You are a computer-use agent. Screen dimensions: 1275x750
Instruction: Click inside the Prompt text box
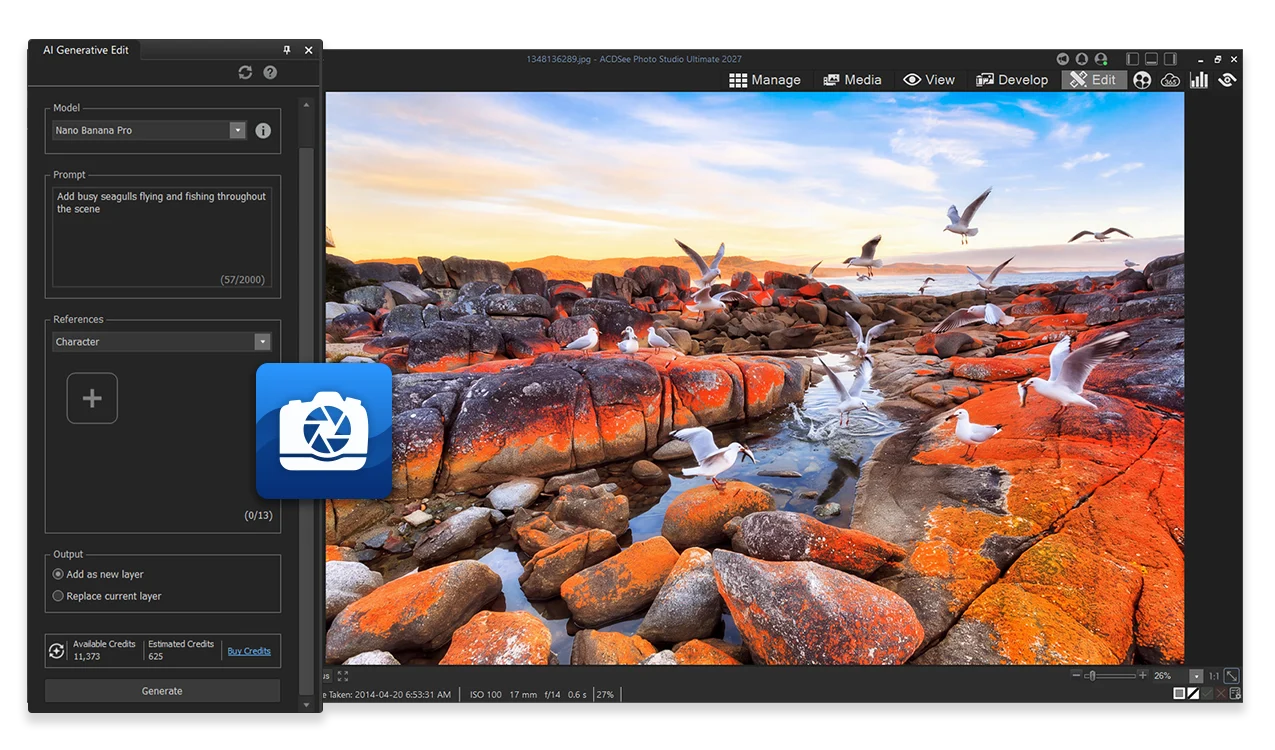(162, 238)
